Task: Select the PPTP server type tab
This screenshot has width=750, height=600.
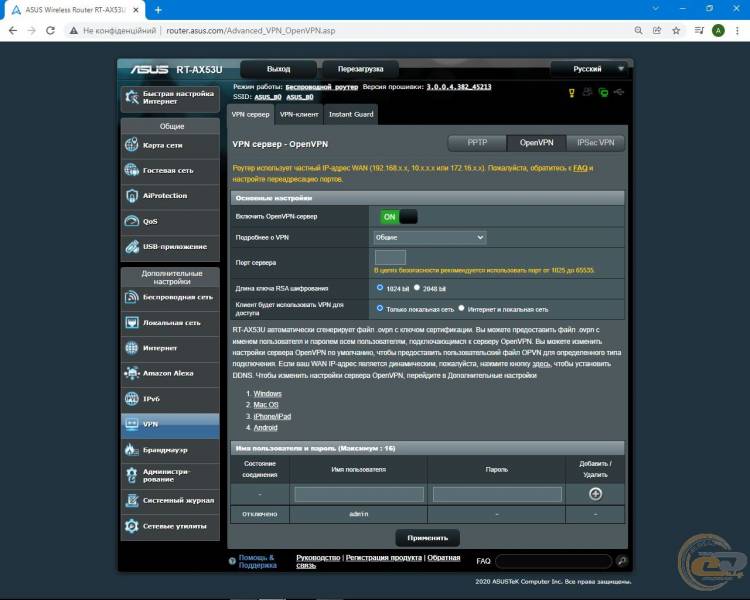Action: 477,143
